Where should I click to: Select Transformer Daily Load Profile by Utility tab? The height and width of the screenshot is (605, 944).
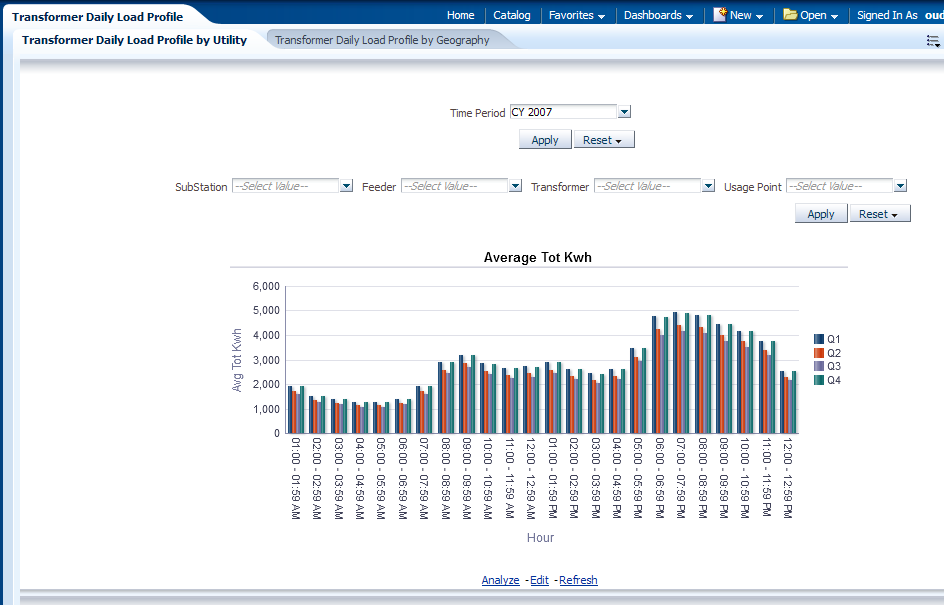(134, 40)
